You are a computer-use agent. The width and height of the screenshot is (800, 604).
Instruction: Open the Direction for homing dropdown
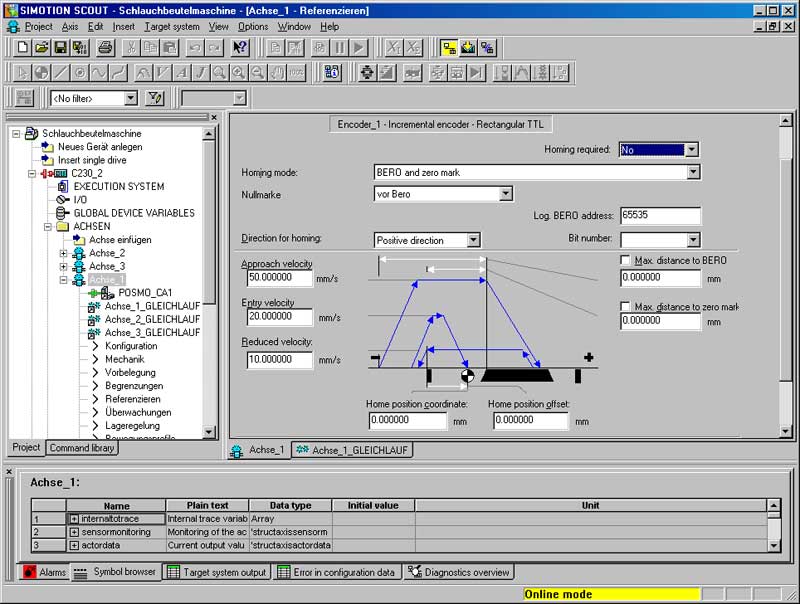[x=473, y=240]
